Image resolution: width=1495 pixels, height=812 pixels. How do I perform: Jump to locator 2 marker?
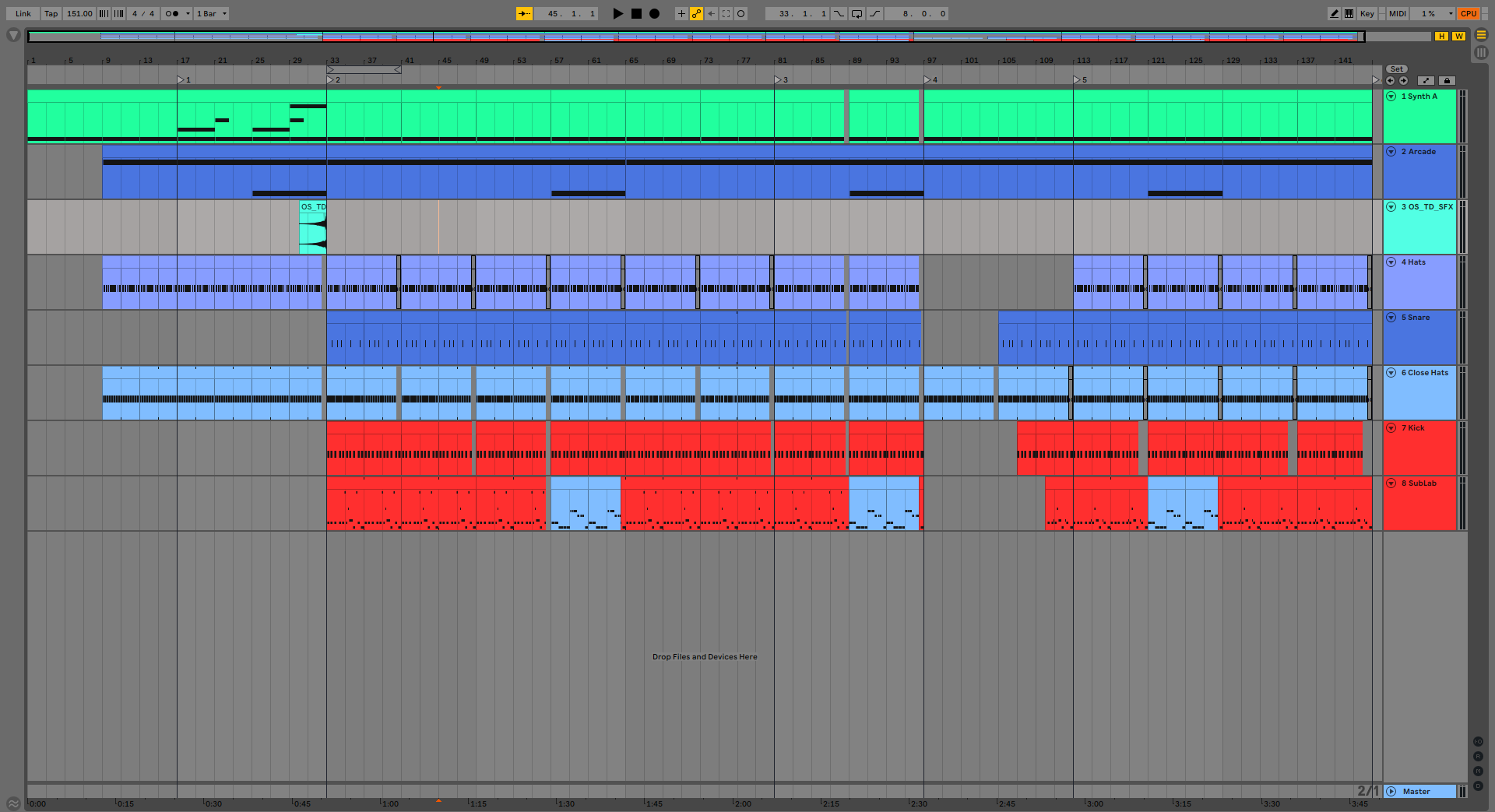point(331,80)
